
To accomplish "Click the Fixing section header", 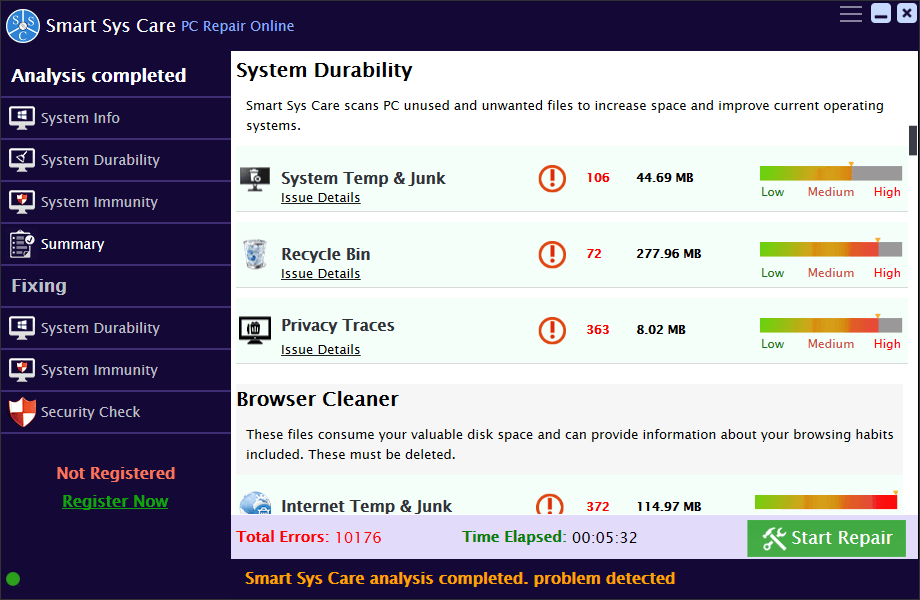I will tap(39, 286).
